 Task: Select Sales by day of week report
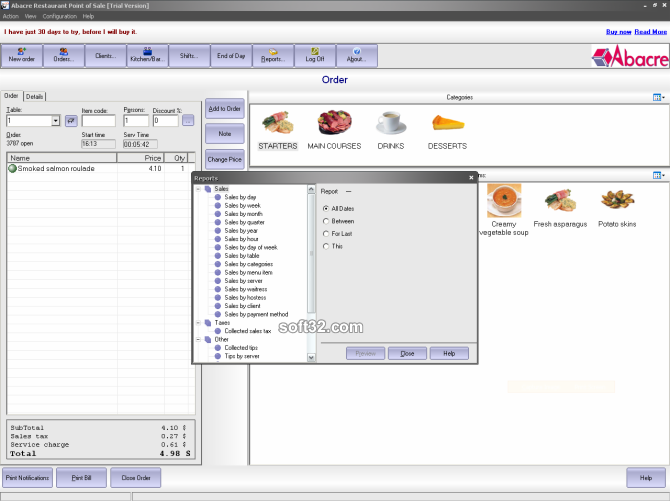pos(250,248)
